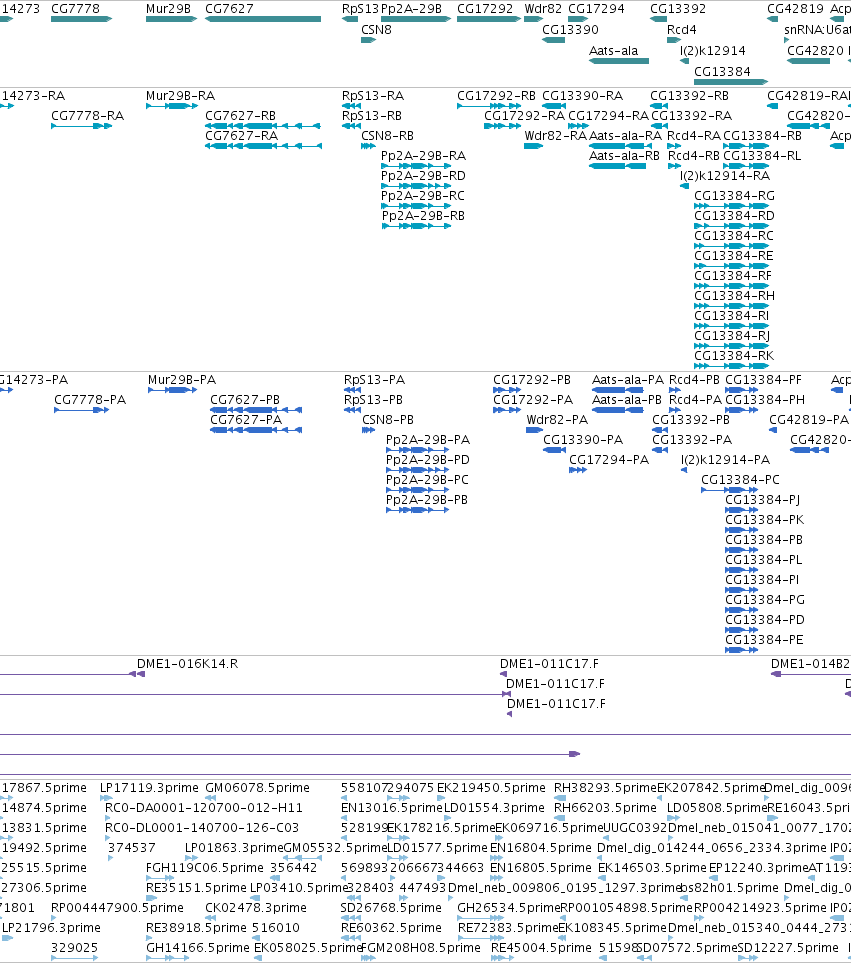Image resolution: width=851 pixels, height=963 pixels.
Task: Click the l(2)k12914-RA transcript label
Action: point(725,176)
